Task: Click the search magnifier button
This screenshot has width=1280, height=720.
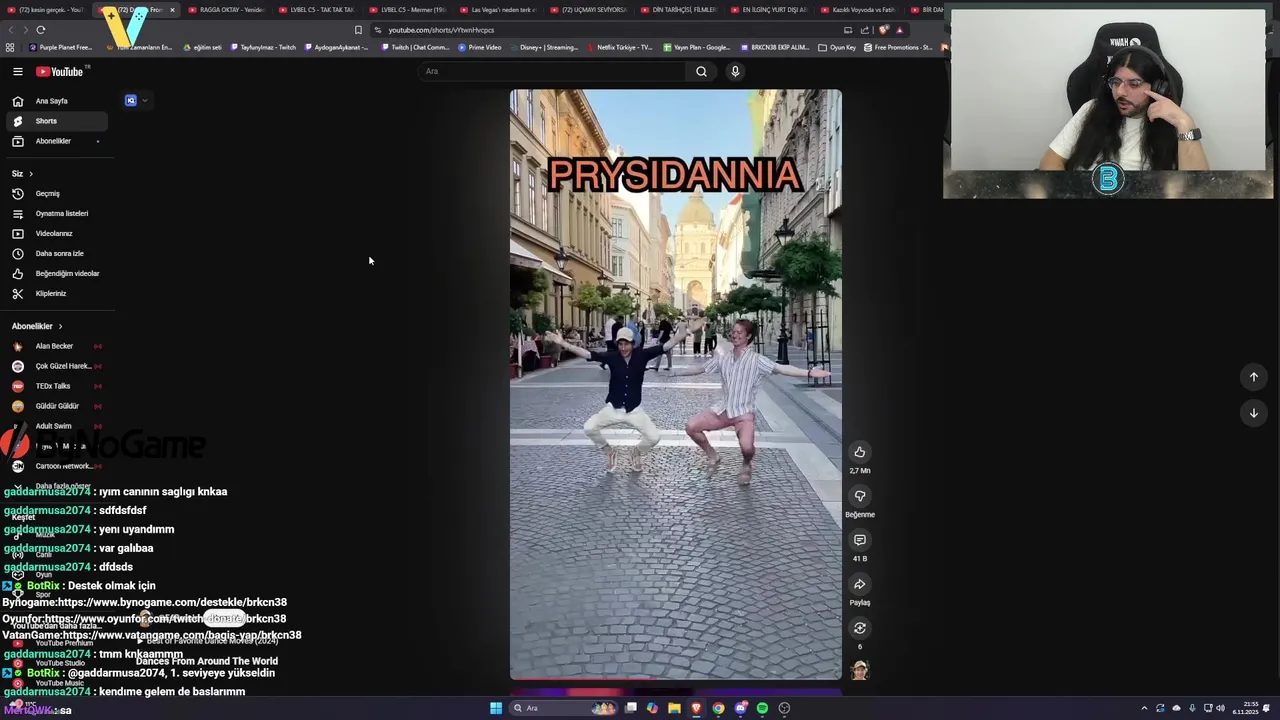Action: coord(701,71)
